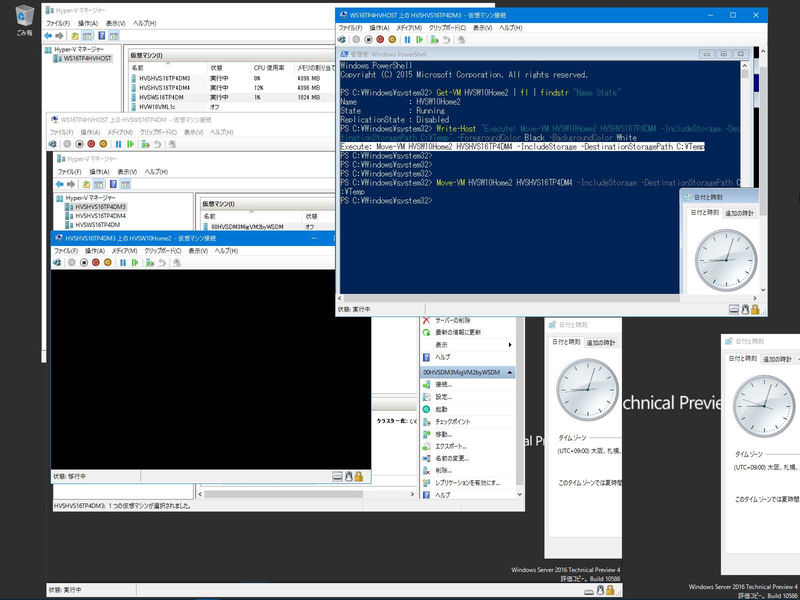Select HVSWS16TP4DM row in outer VM list

(x=231, y=97)
